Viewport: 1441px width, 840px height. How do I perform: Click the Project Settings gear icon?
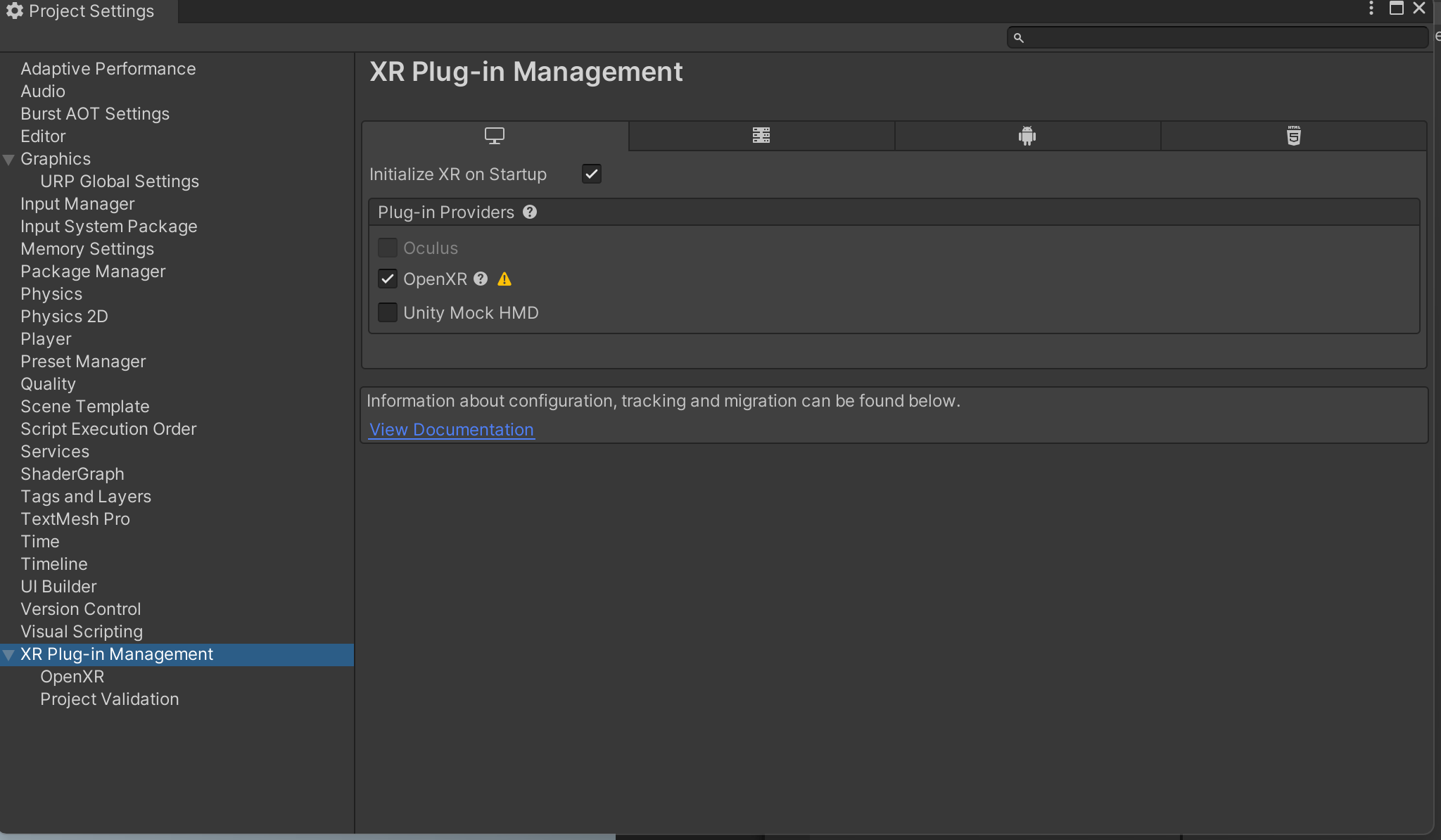(x=14, y=11)
